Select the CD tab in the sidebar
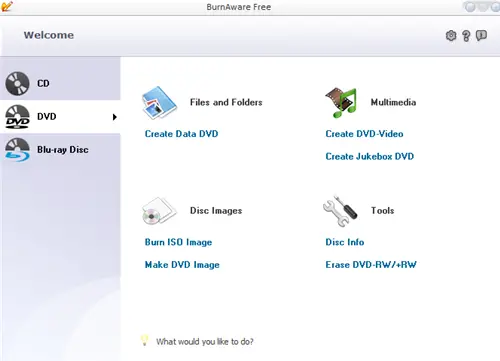Image resolution: width=500 pixels, height=361 pixels. (60, 83)
